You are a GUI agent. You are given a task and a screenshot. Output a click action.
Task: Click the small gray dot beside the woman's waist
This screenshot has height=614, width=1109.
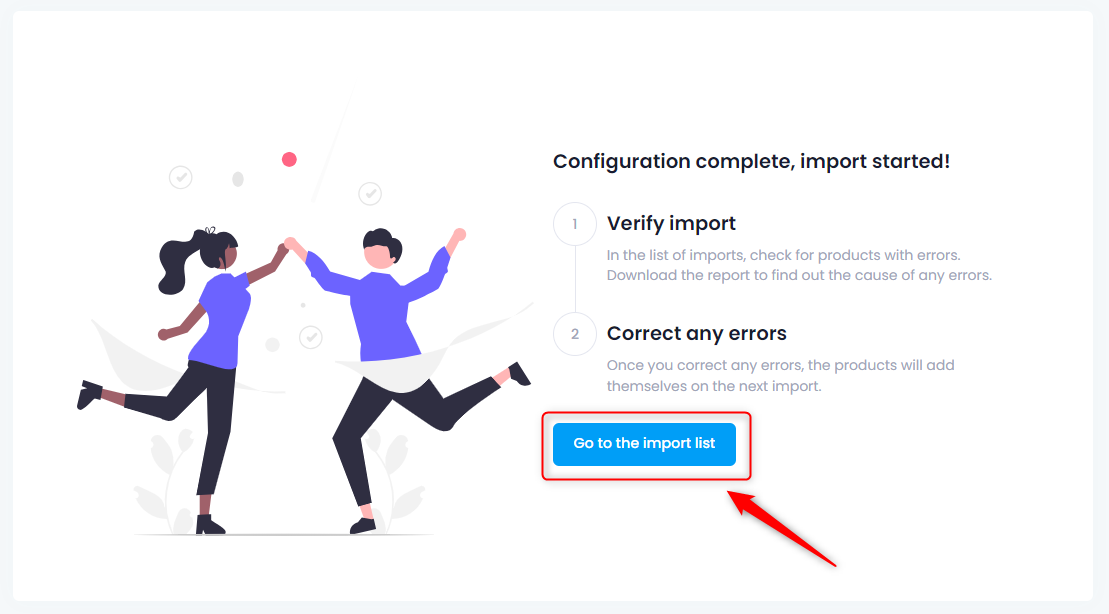[x=272, y=344]
